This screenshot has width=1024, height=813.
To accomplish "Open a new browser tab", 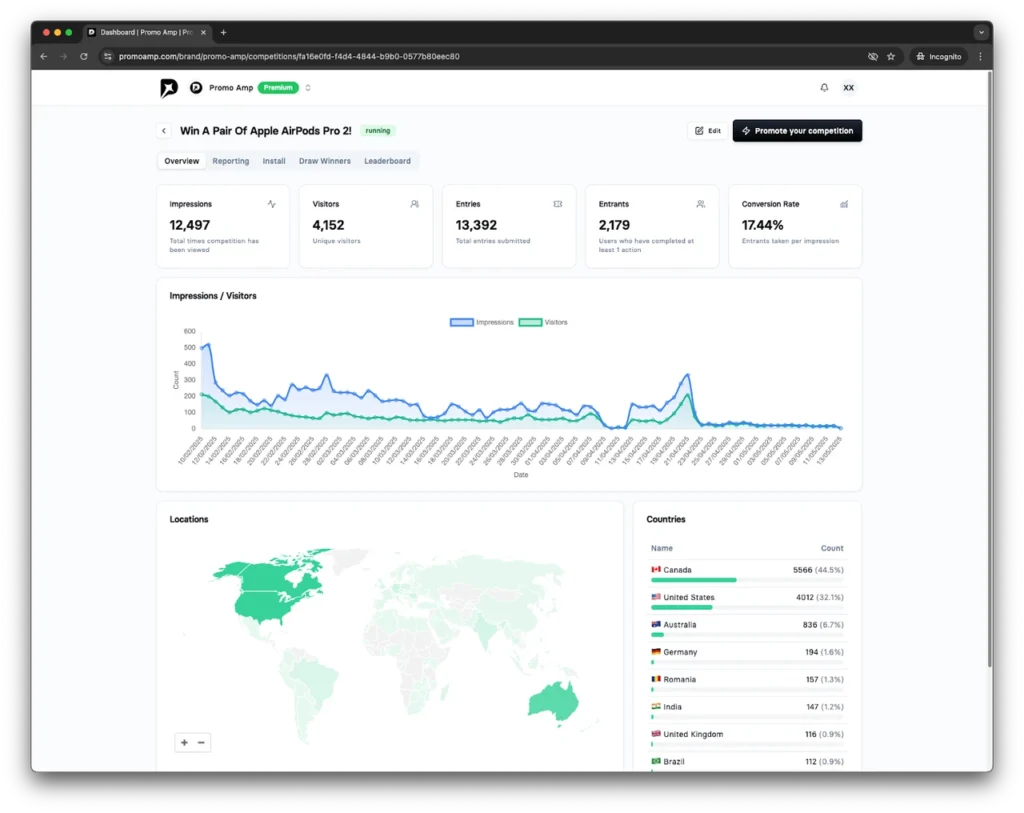I will (223, 32).
